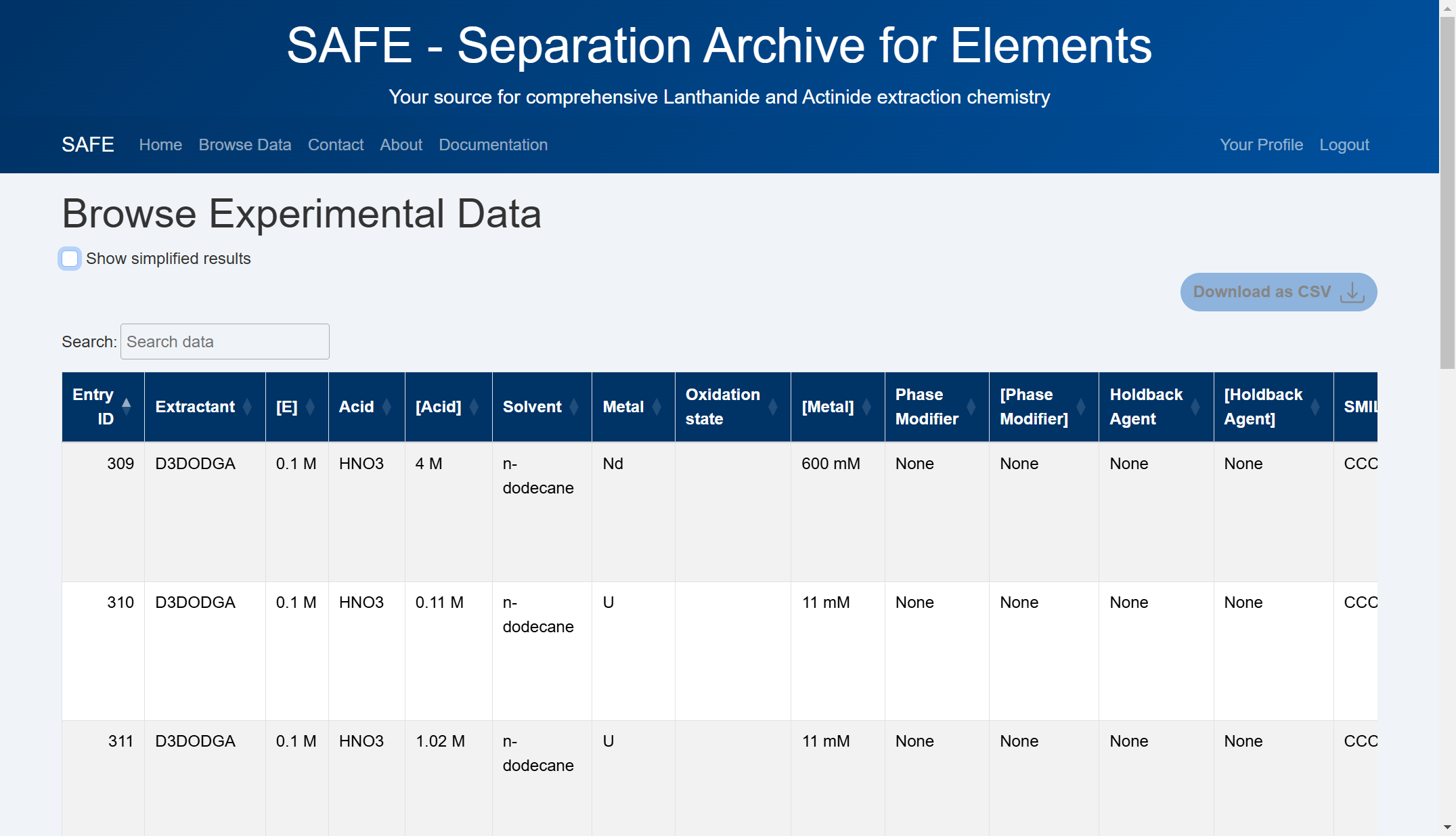
Task: Select entry ID 309 cell
Action: coord(103,512)
